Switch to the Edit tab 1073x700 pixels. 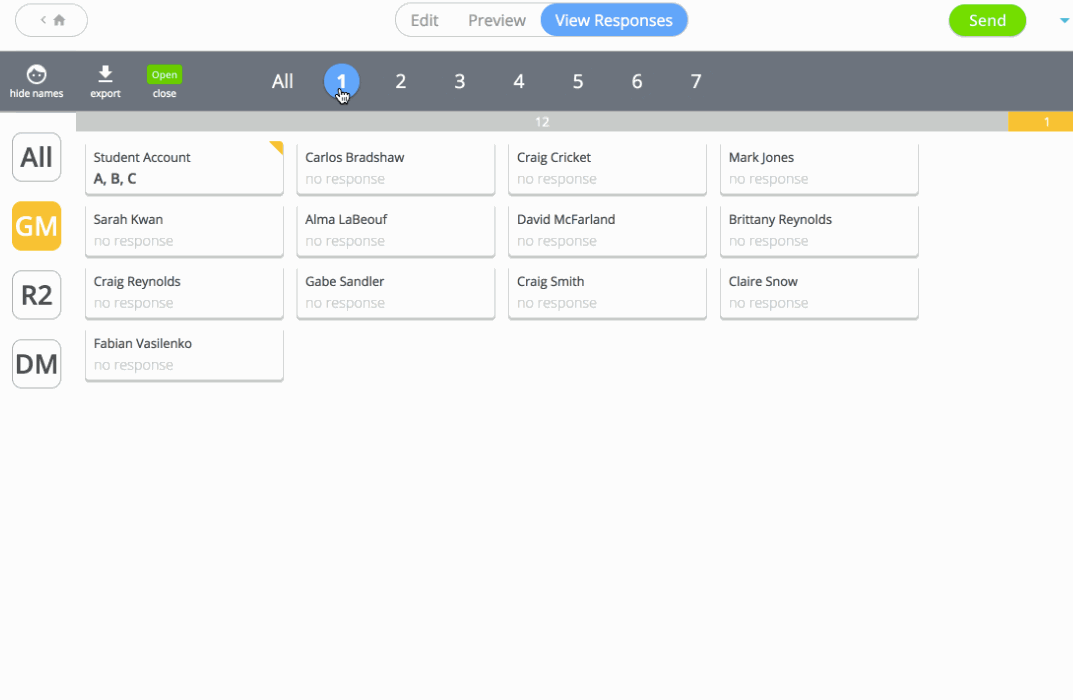(x=424, y=21)
